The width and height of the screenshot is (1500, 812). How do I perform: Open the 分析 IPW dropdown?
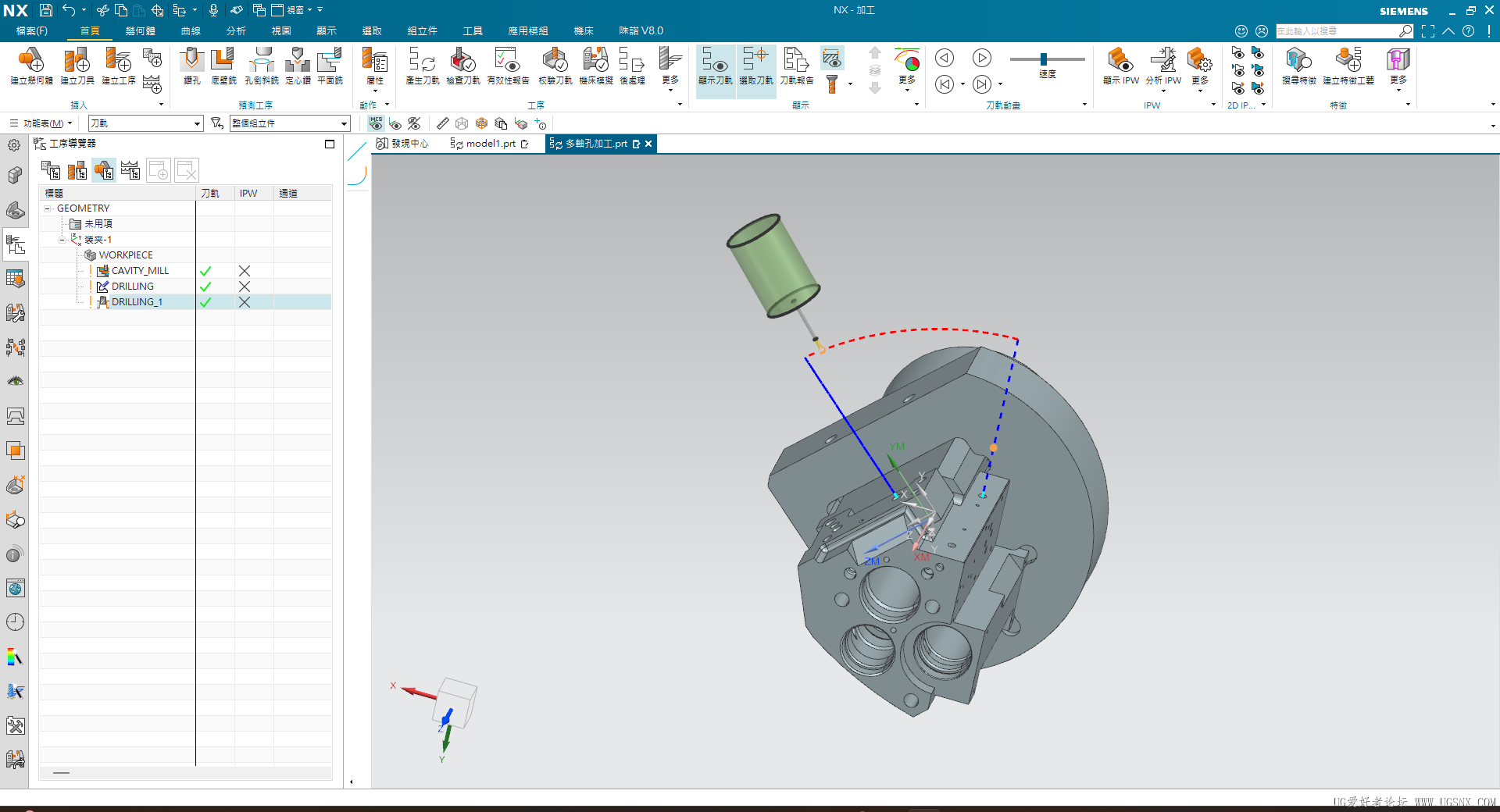1163,70
